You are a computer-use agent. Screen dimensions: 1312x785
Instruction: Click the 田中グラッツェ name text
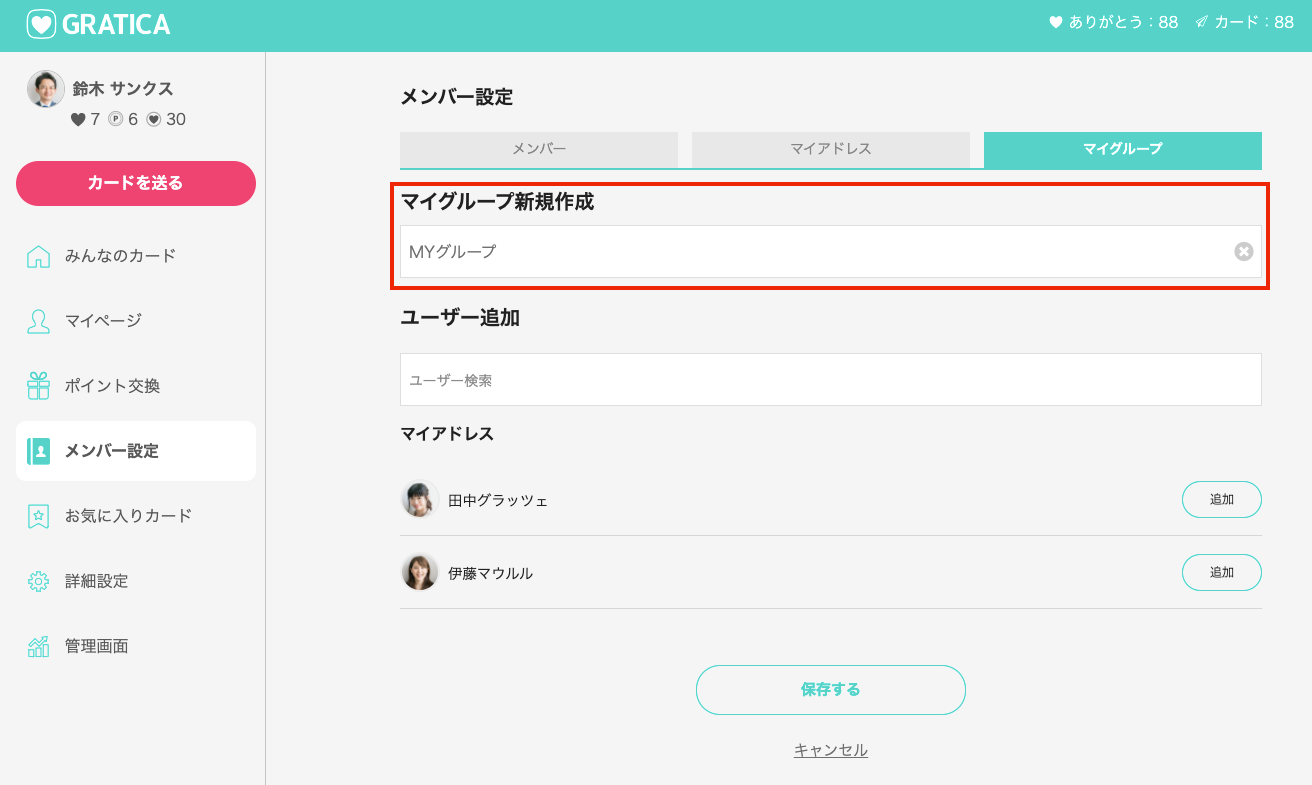[x=498, y=500]
